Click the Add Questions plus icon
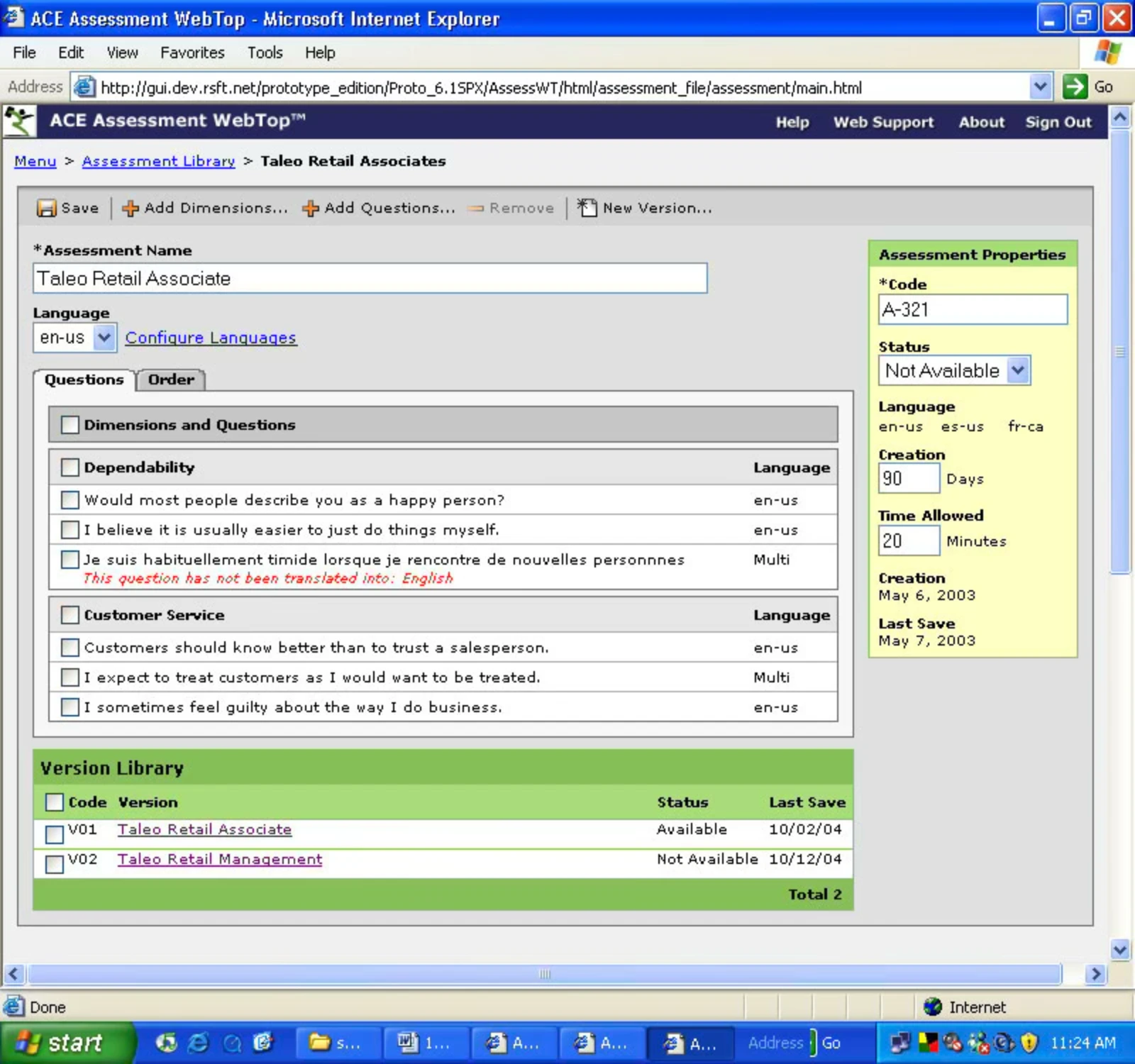This screenshot has width=1135, height=1064. 311,208
